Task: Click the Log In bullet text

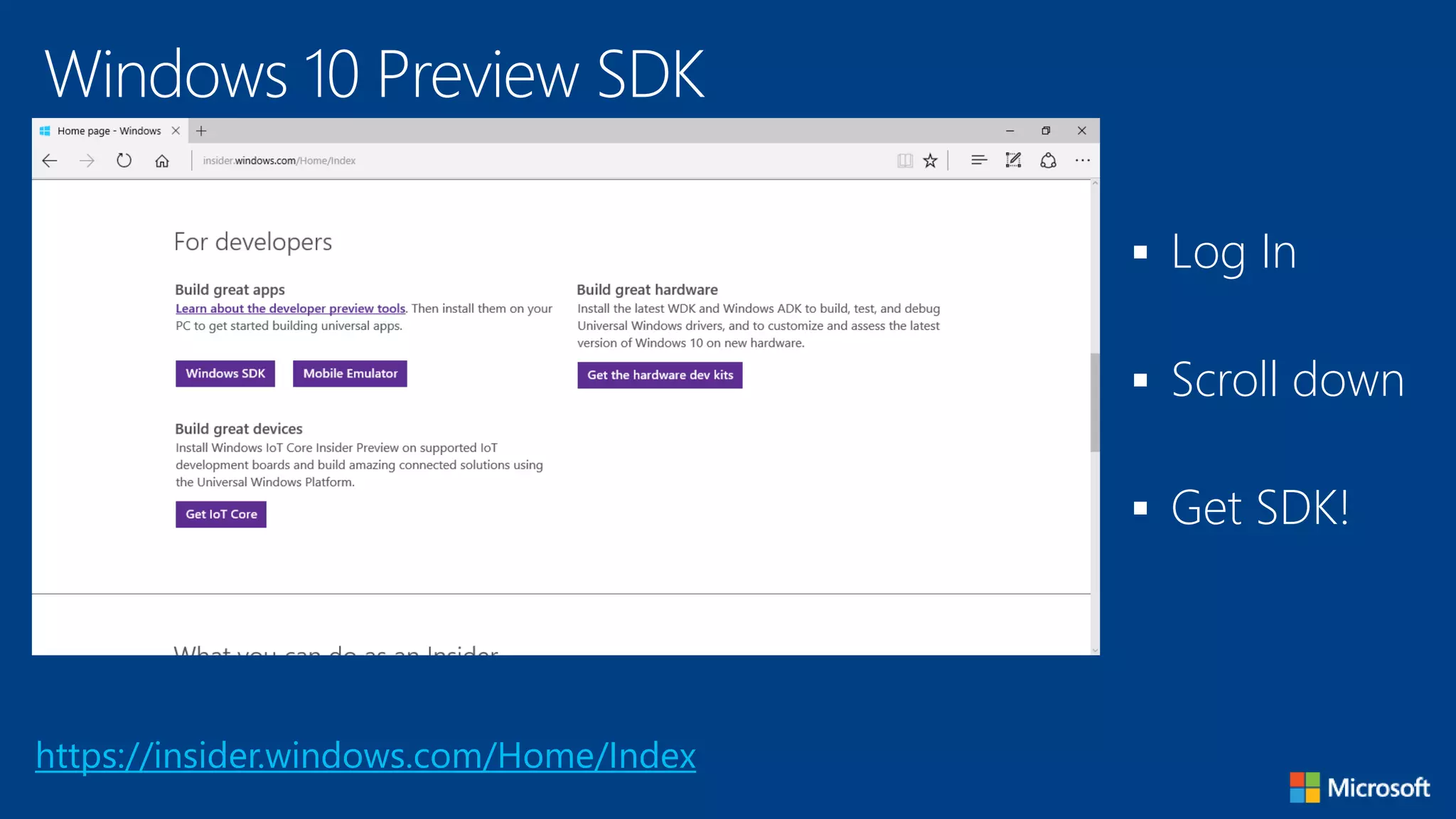Action: pos(1233,253)
